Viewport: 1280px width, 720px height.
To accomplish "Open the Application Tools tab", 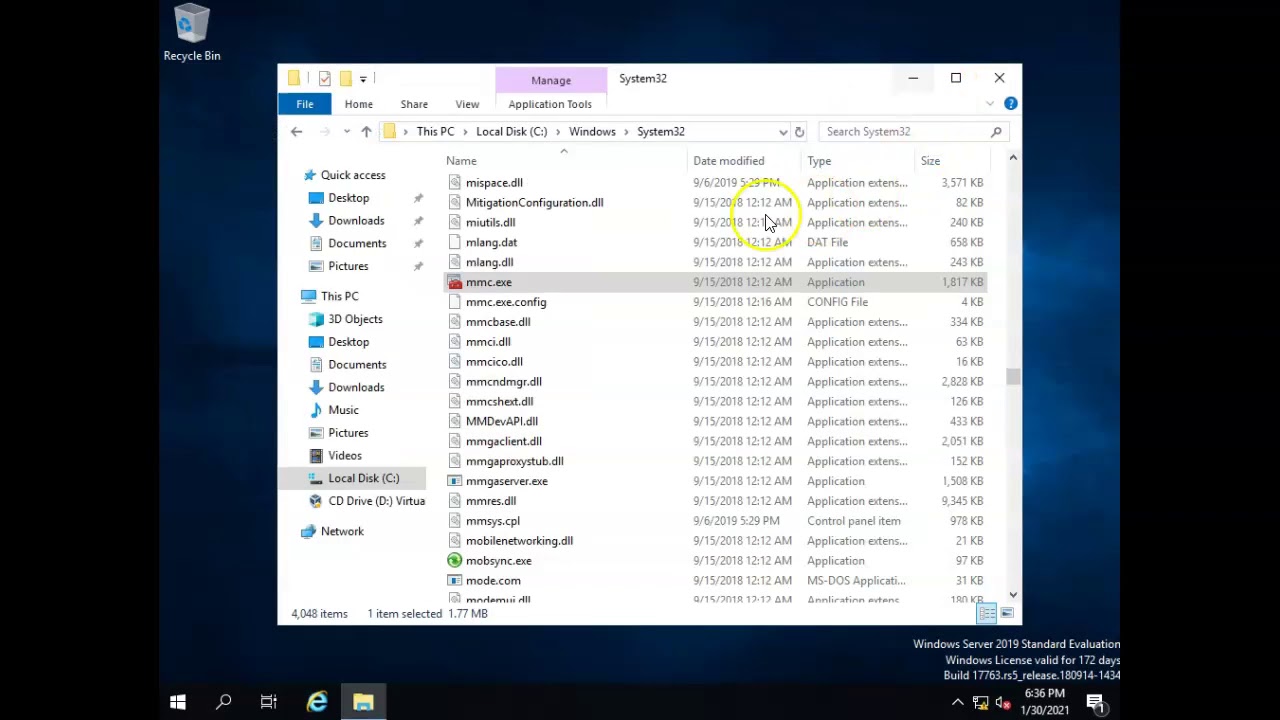I will click(550, 104).
